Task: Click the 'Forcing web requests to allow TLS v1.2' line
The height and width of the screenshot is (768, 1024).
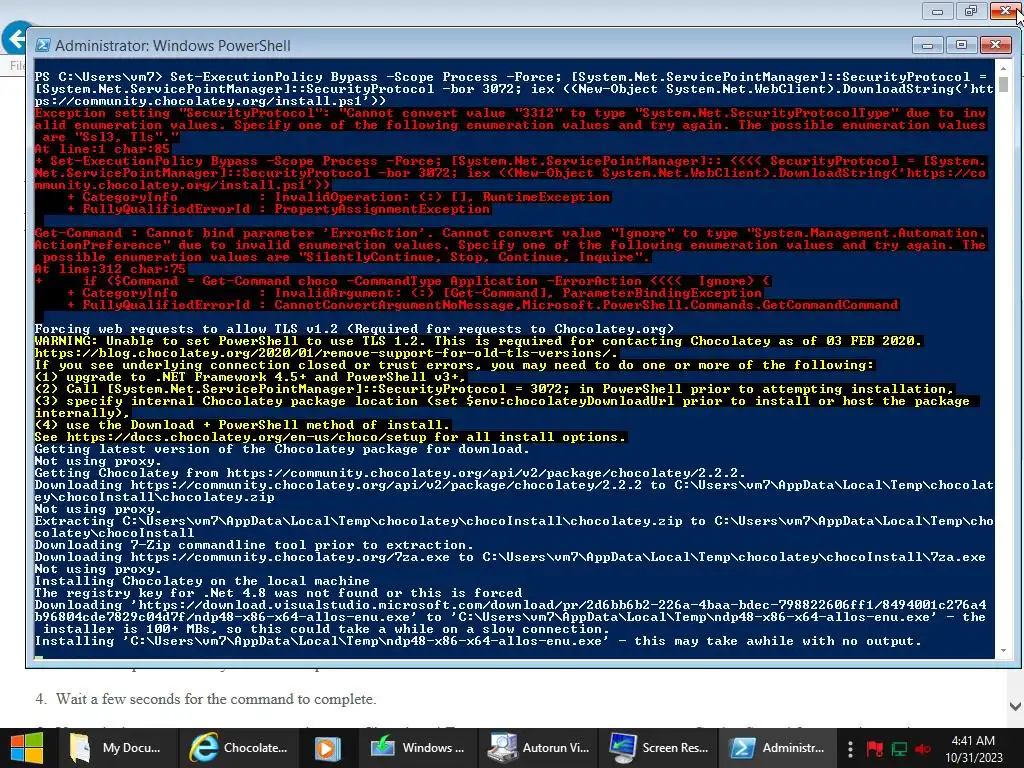Action: click(354, 328)
